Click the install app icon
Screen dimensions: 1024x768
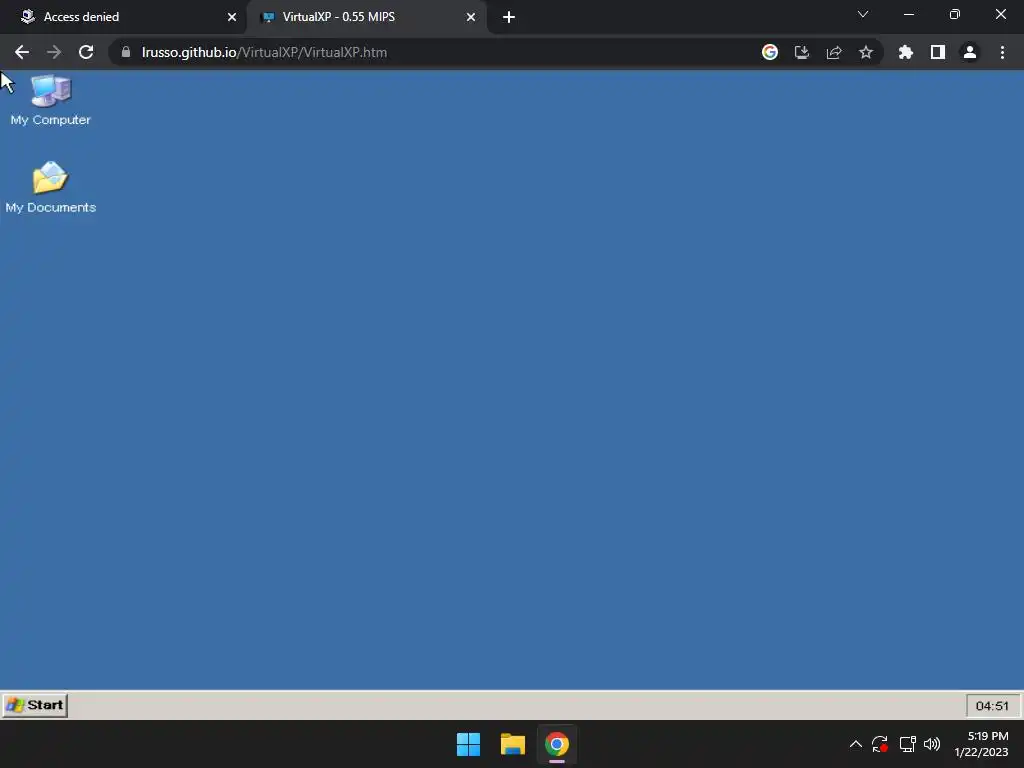802,52
